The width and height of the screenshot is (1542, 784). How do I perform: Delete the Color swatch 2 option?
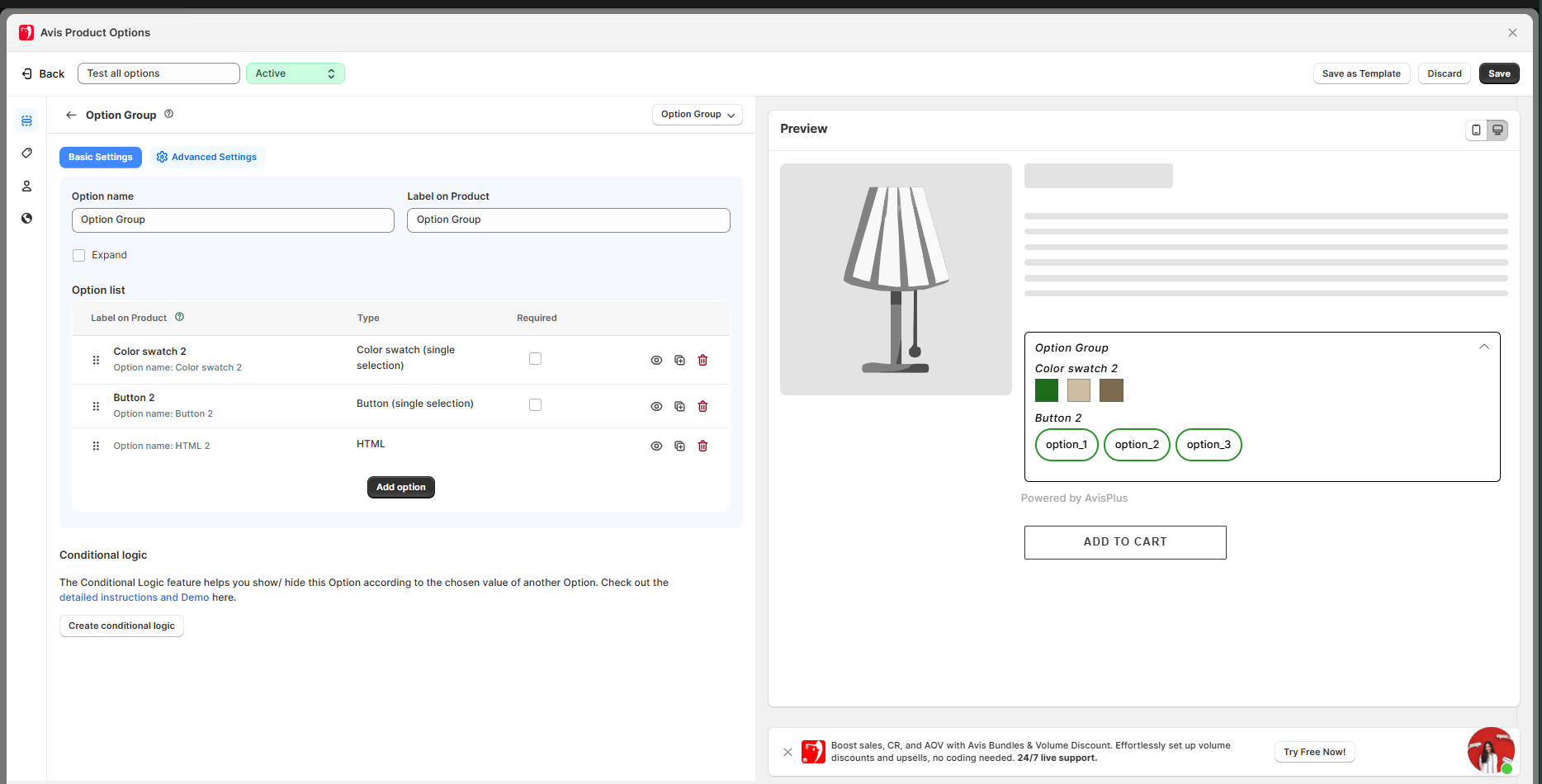[x=702, y=360]
